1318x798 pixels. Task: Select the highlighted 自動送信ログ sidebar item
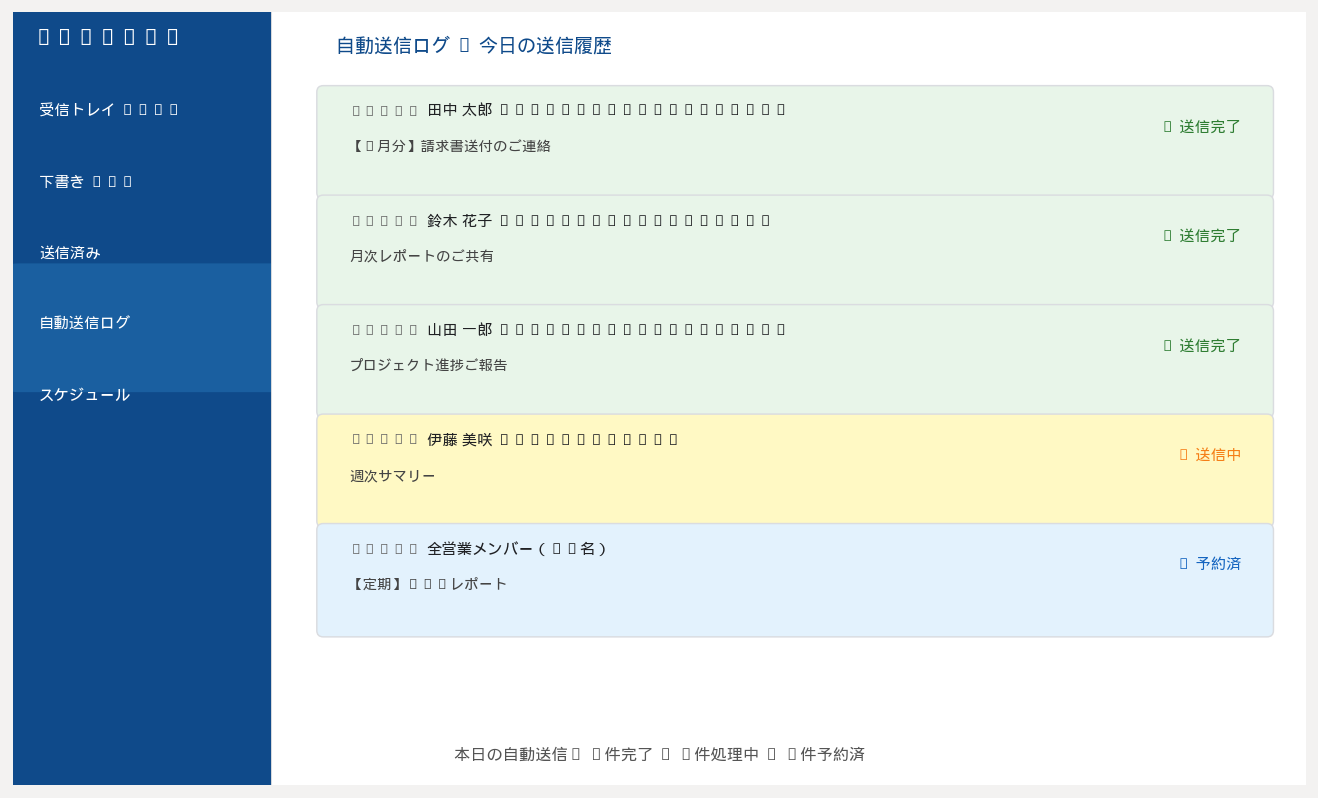point(84,322)
